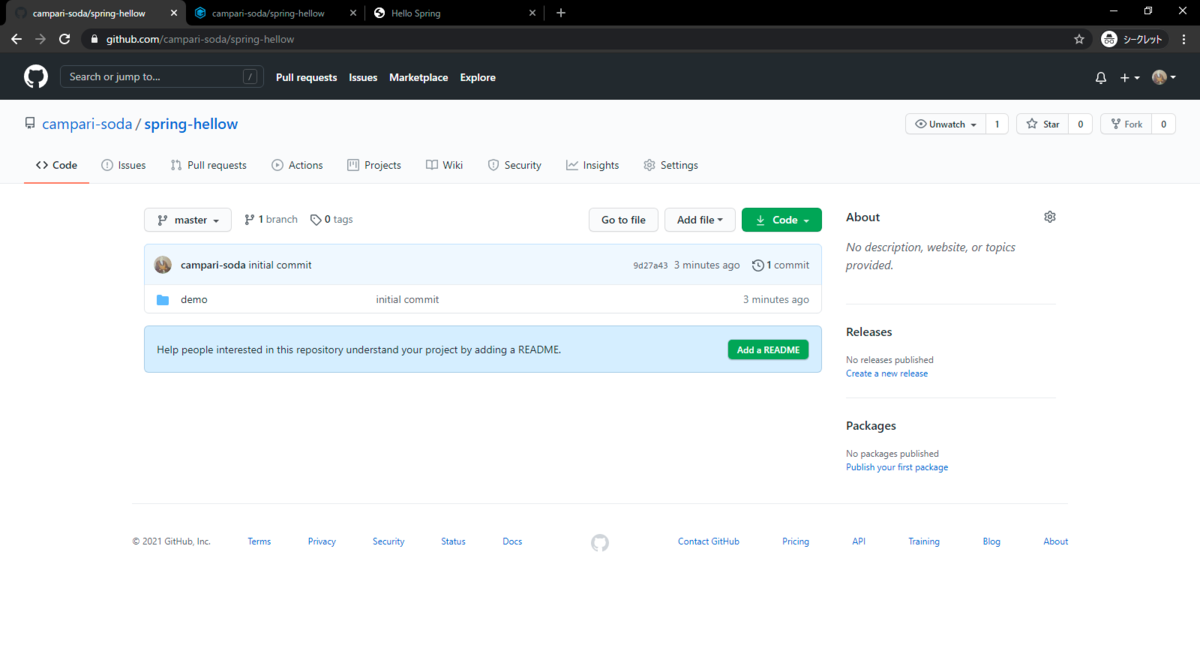
Task: Click the browser address bar
Action: [575, 39]
